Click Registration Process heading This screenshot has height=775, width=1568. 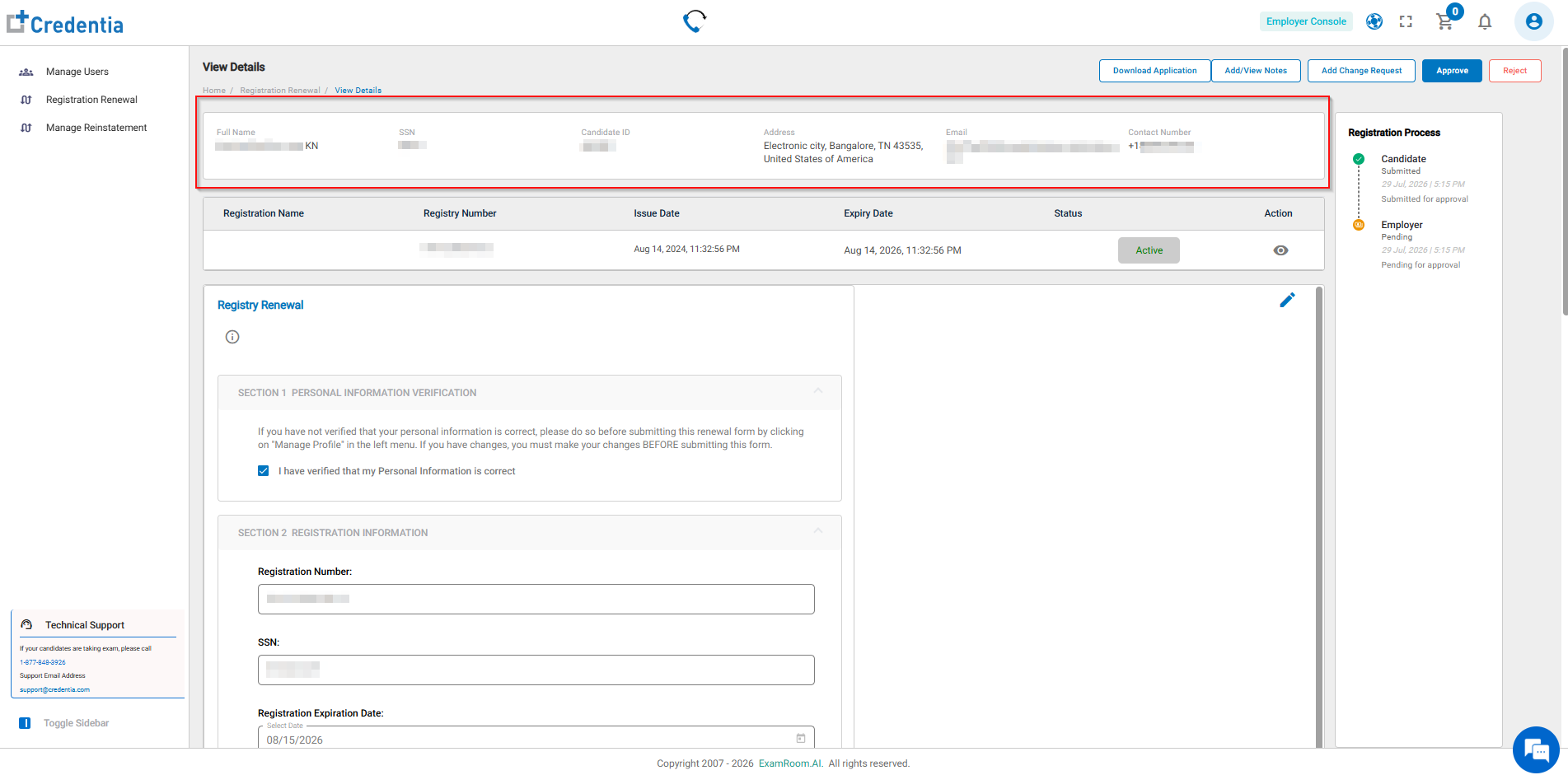[1394, 133]
